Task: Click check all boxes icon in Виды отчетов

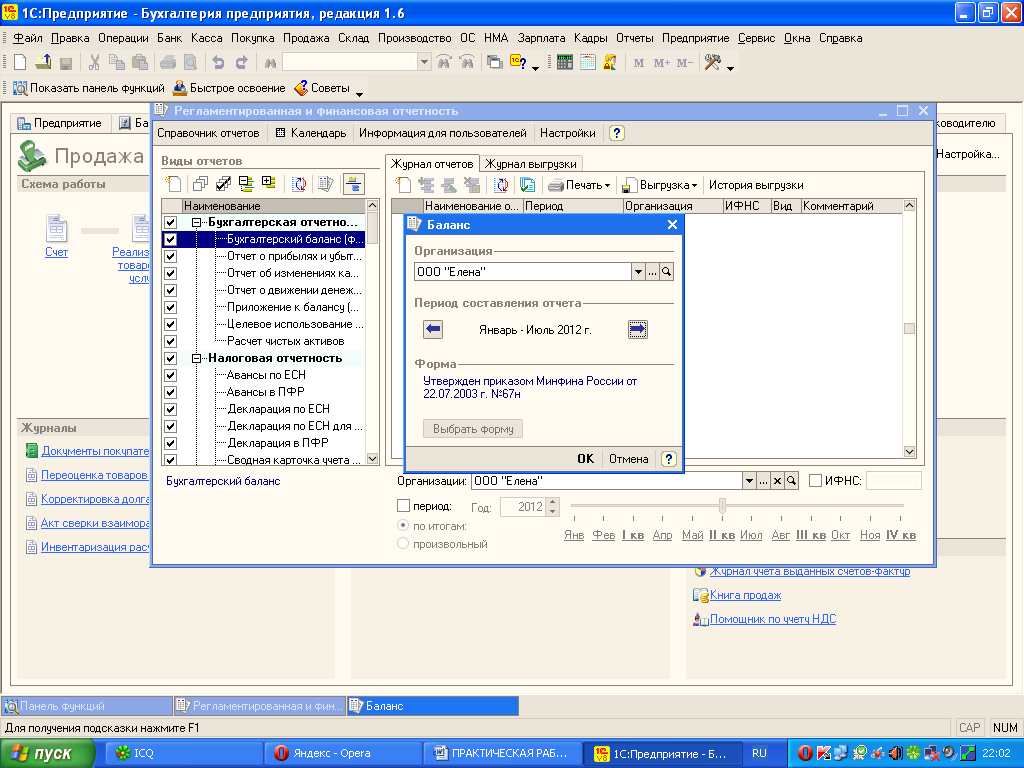Action: click(223, 184)
